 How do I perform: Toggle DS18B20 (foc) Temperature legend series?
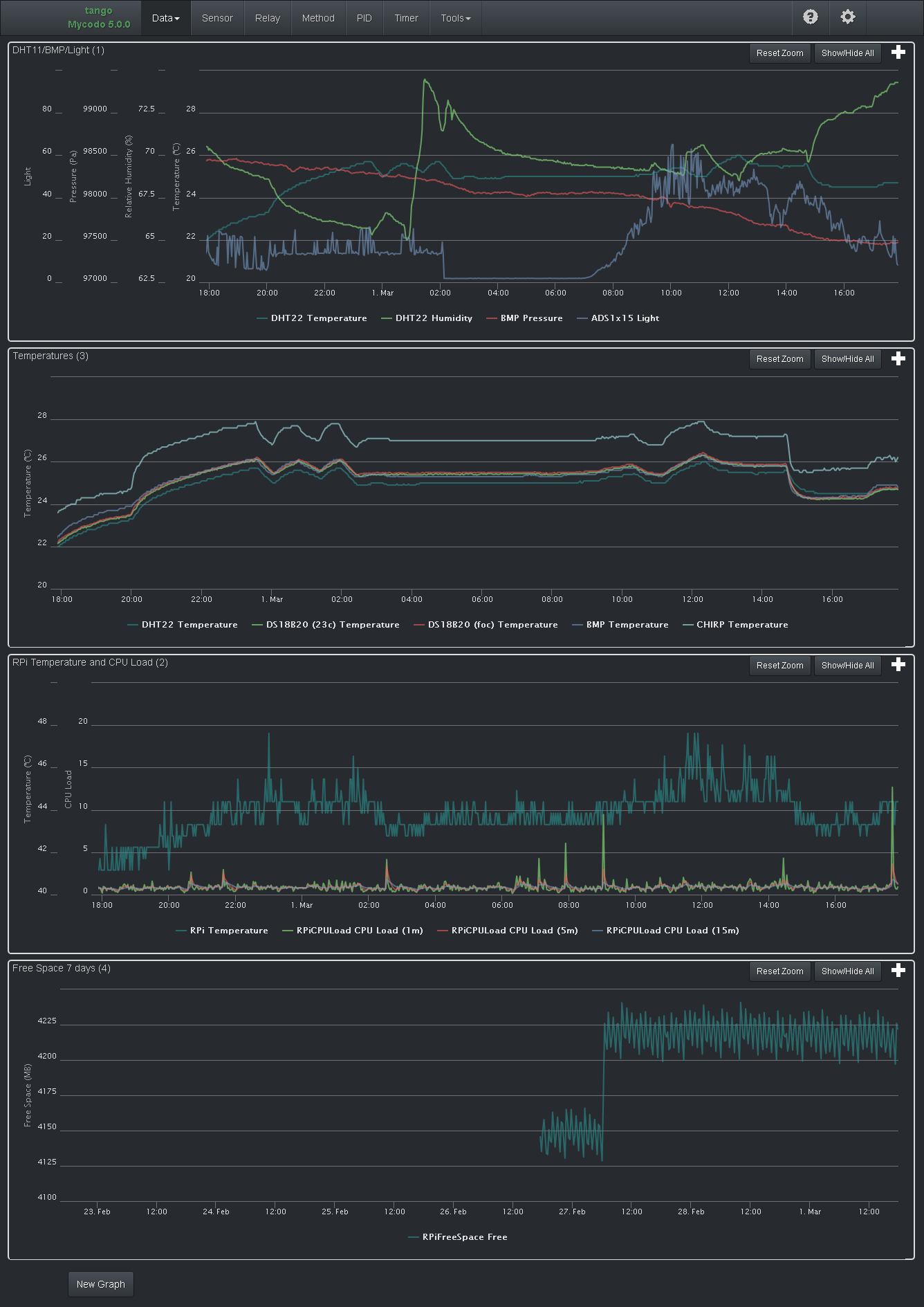pos(486,625)
